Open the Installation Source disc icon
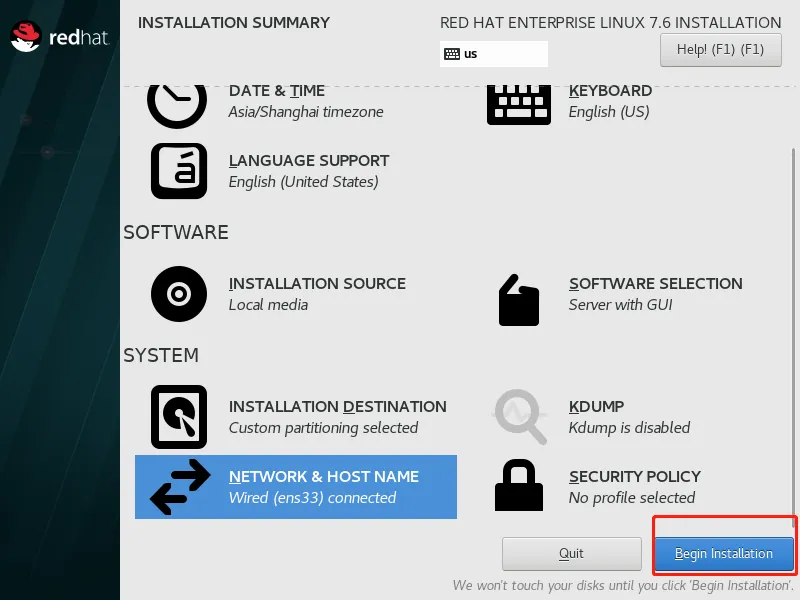Screen dimensions: 800x600 (x=177, y=294)
